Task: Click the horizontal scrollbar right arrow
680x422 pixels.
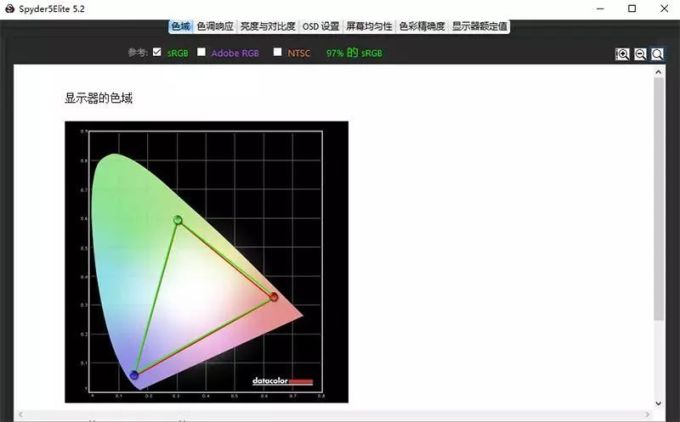Action: coord(647,415)
